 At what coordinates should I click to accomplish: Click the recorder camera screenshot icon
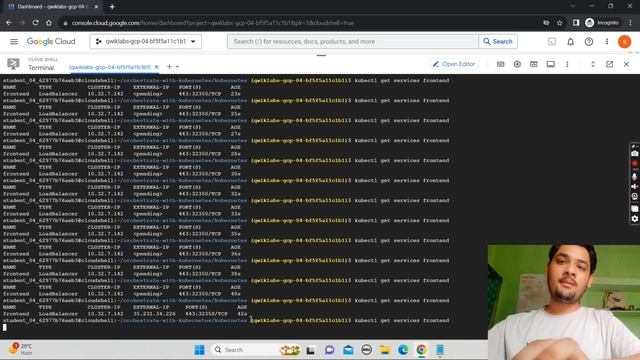(x=634, y=154)
